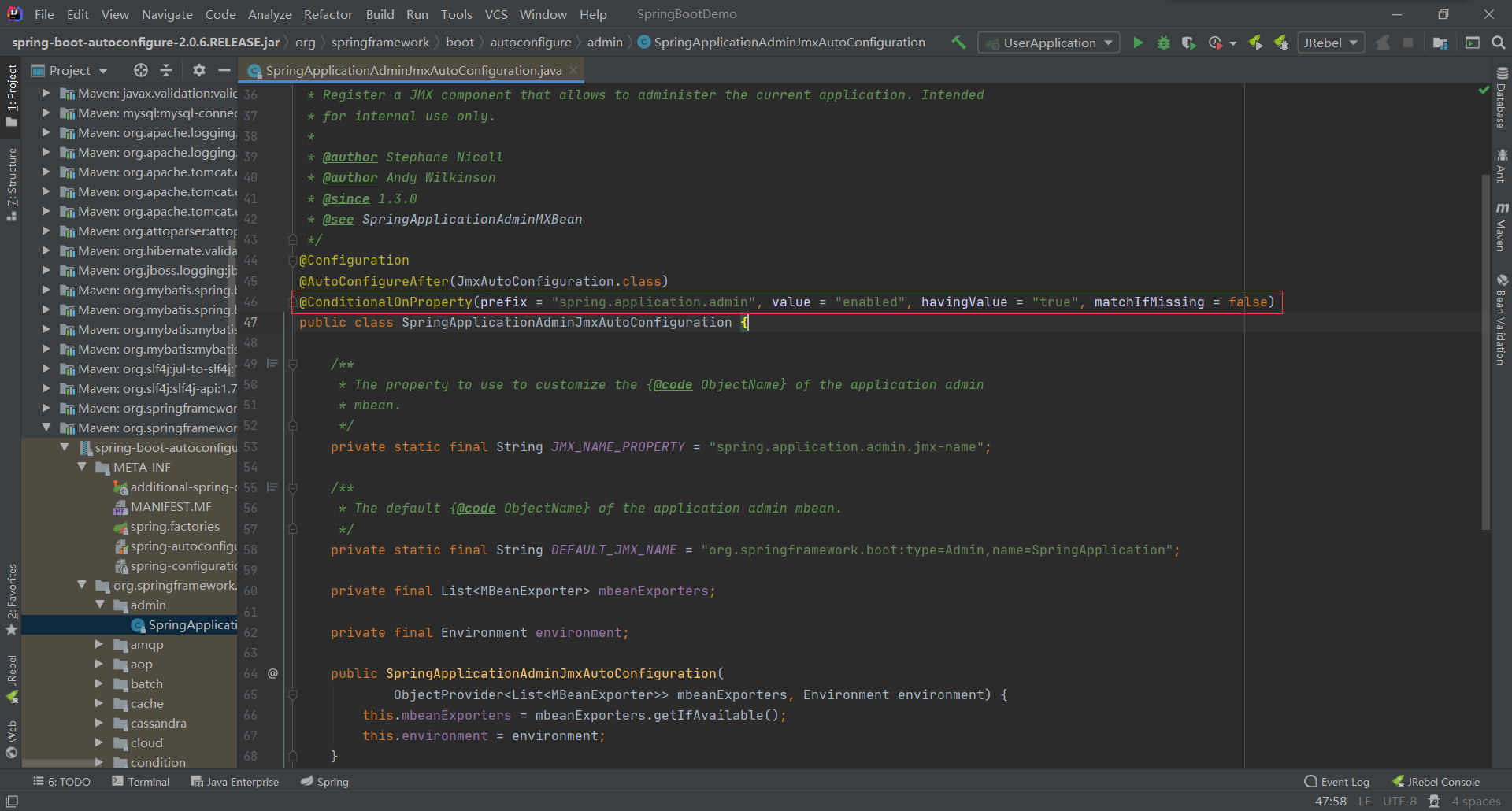Screen dimensions: 1512x811
Task: Open the JRebel Console
Action: pos(1436,782)
